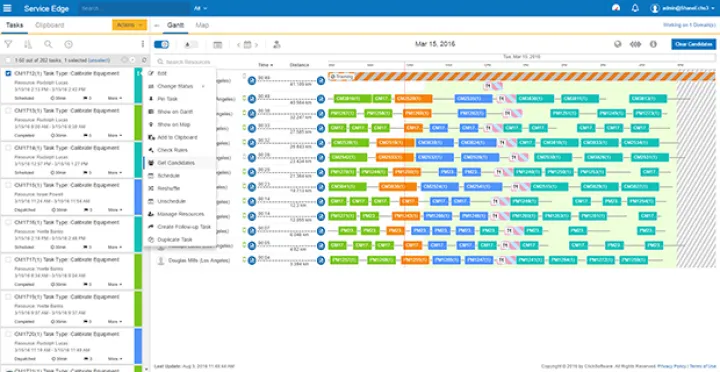The height and width of the screenshot is (372, 720).
Task: Open the All search scope dropdown
Action: pyautogui.click(x=200, y=8)
